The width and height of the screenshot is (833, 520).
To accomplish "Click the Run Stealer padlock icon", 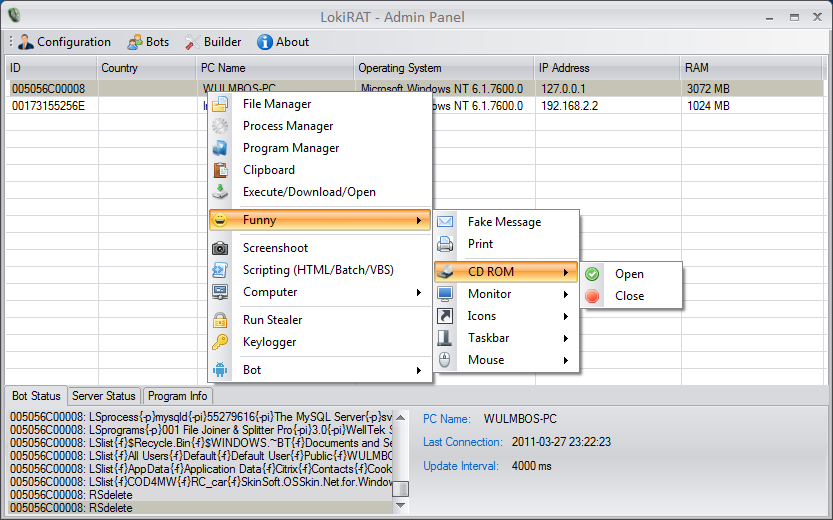I will [x=220, y=320].
